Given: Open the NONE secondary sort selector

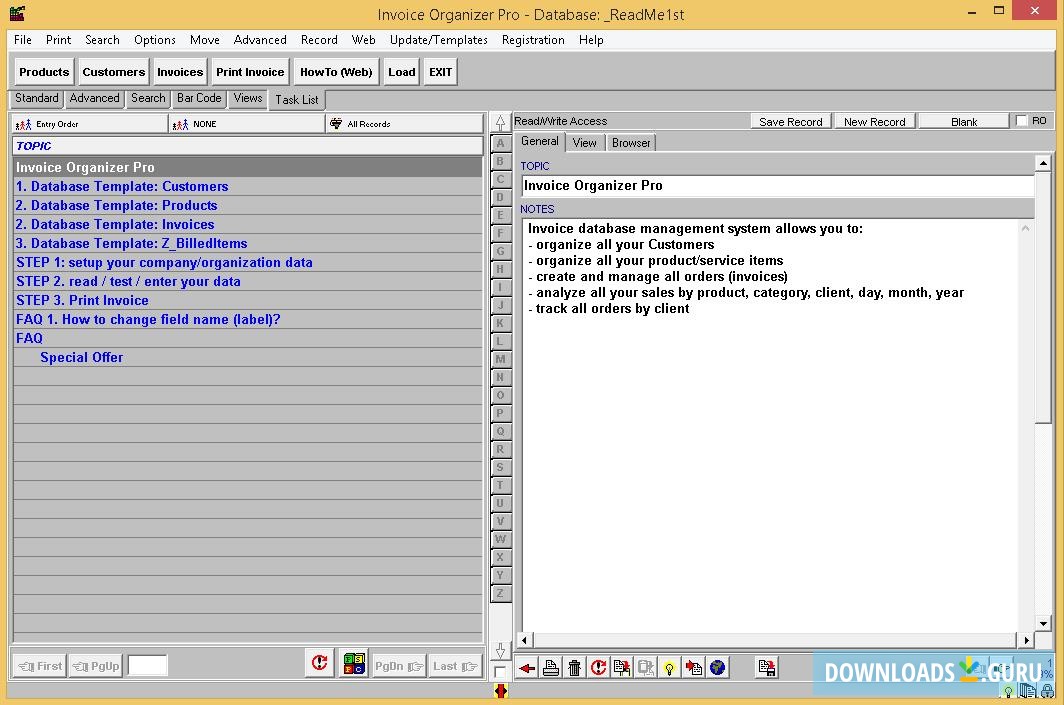Looking at the screenshot, I should click(247, 124).
